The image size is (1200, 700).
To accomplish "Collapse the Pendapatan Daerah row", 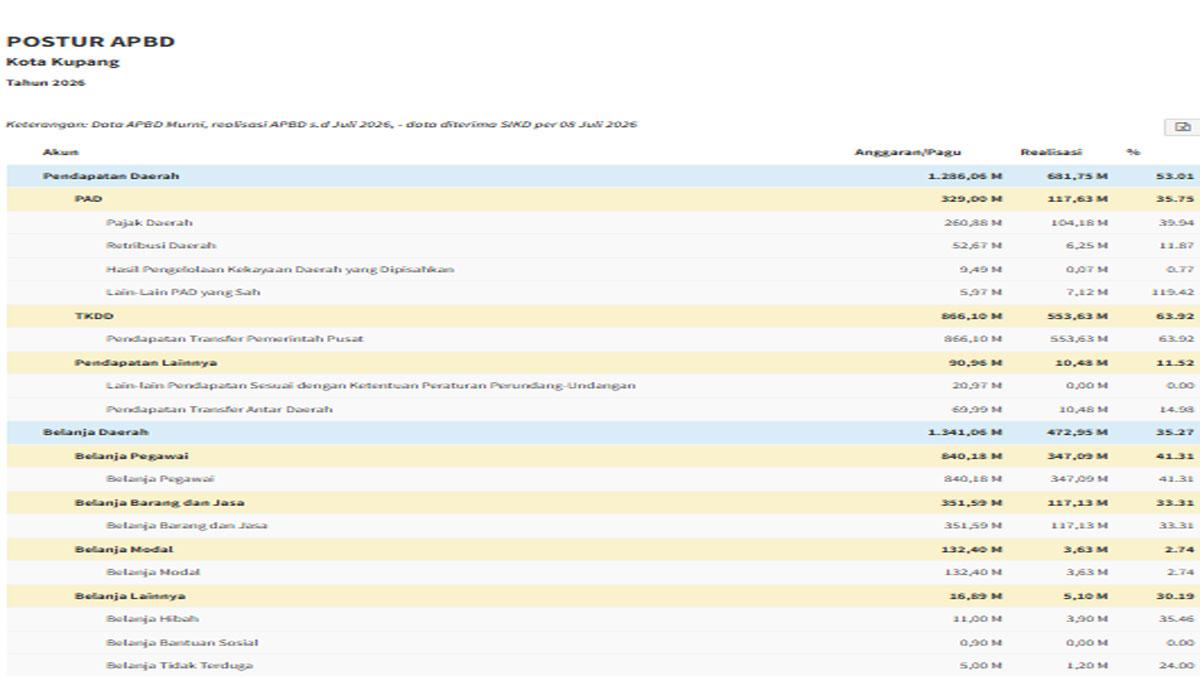I will tap(603, 176).
